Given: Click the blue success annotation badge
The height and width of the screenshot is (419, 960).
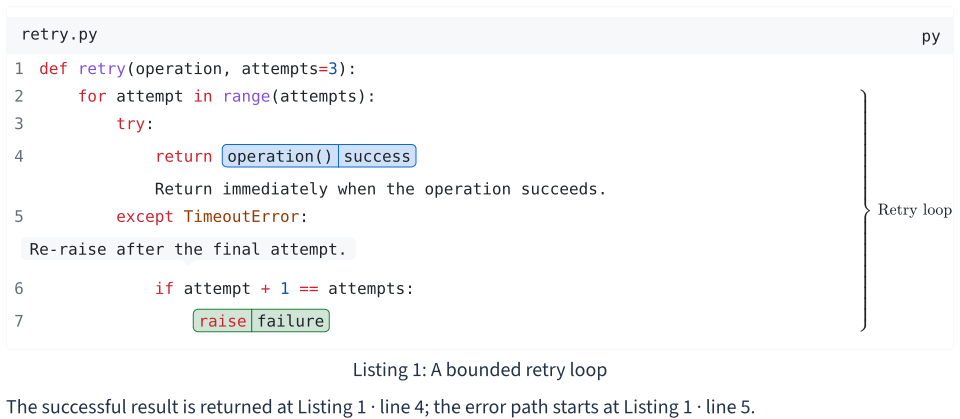Looking at the screenshot, I should (377, 156).
